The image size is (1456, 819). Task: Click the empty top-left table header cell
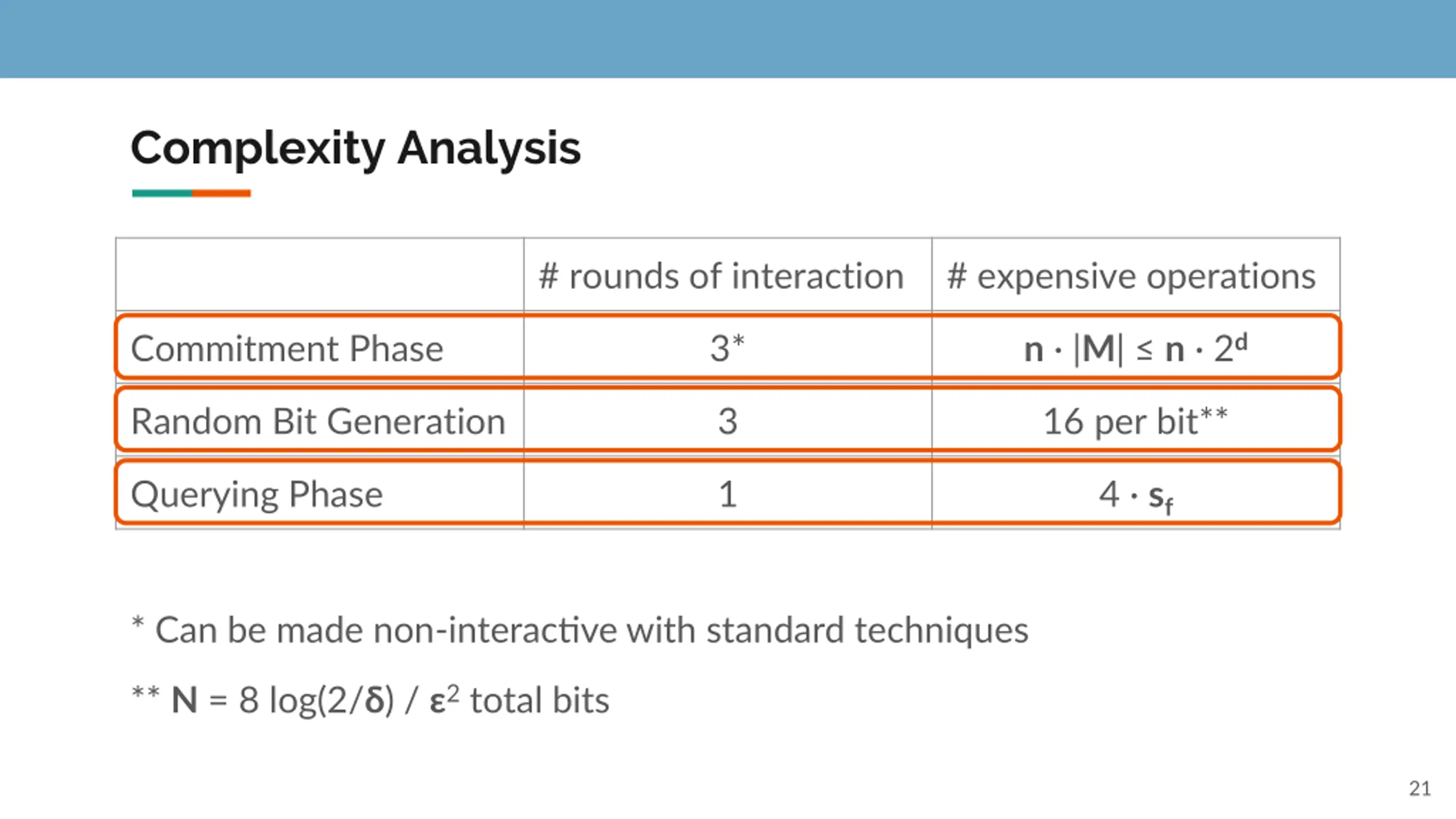pyautogui.click(x=320, y=275)
